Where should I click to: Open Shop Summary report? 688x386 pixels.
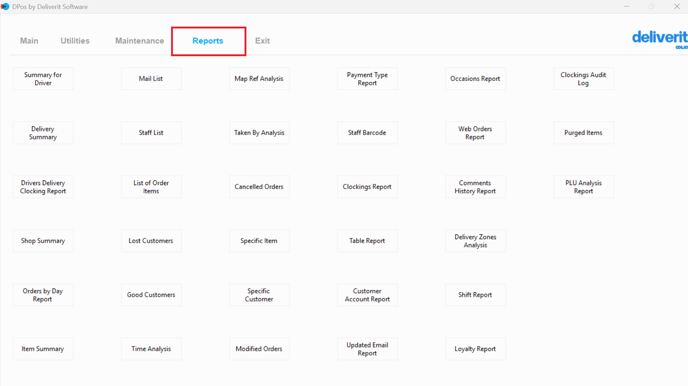[43, 240]
